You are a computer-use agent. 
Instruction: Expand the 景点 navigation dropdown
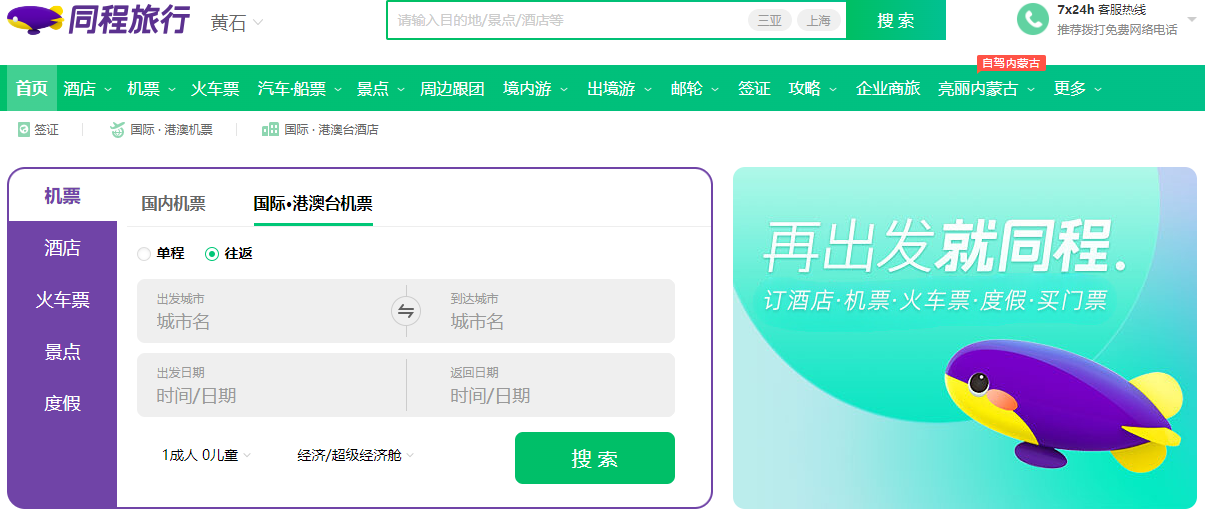401,89
